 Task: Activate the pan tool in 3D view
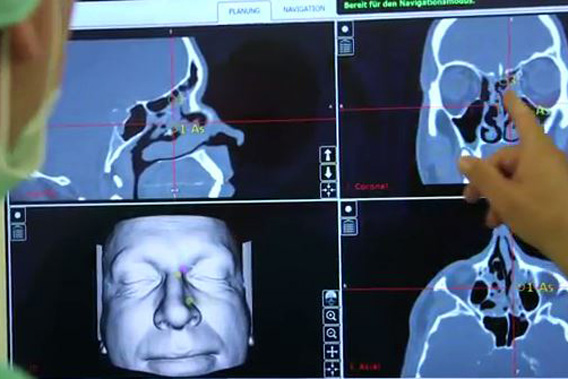tap(331, 351)
